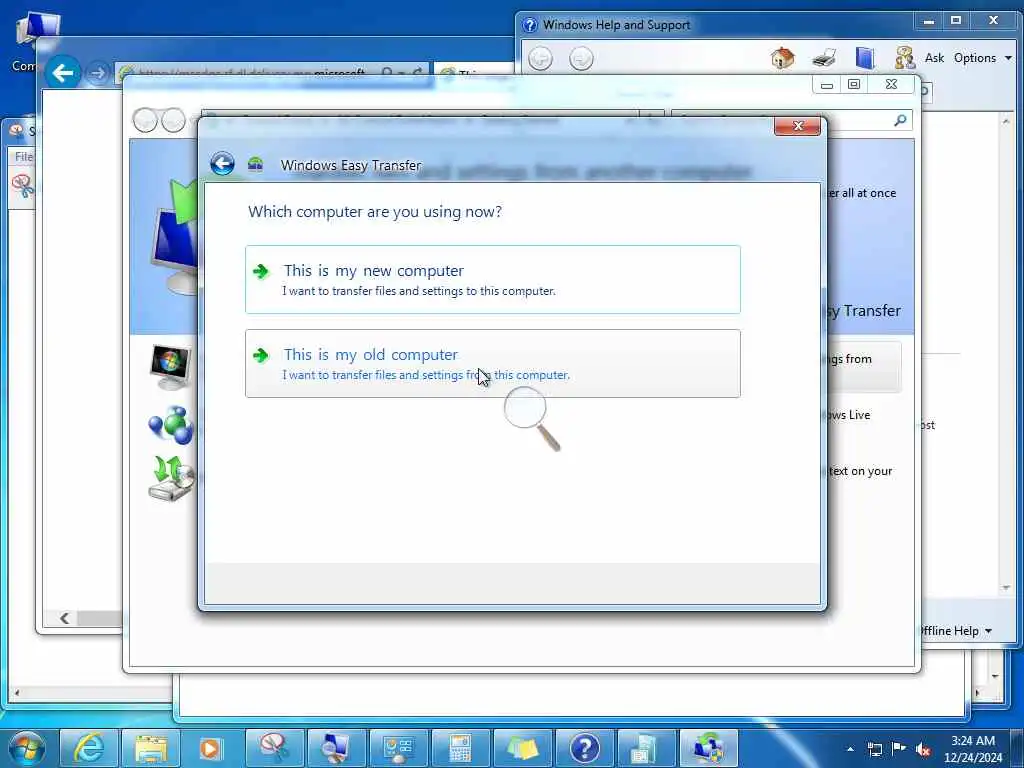Click the Print icon in Help window
This screenshot has height=768, width=1024.
click(x=824, y=58)
